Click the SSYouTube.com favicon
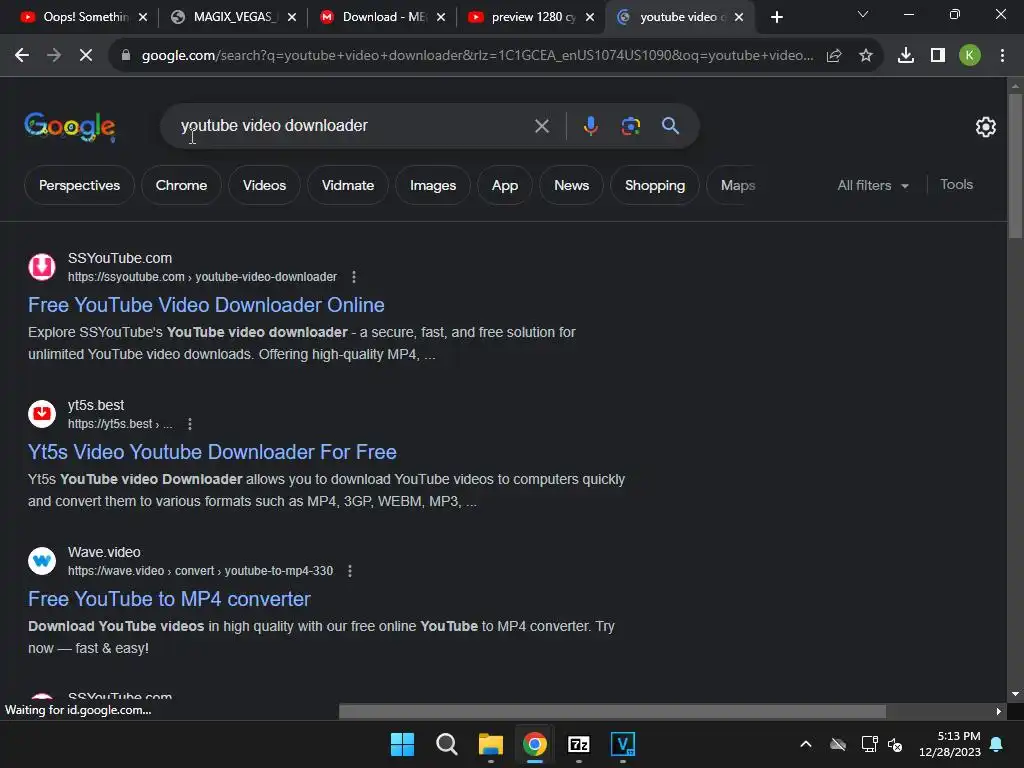 click(x=42, y=267)
